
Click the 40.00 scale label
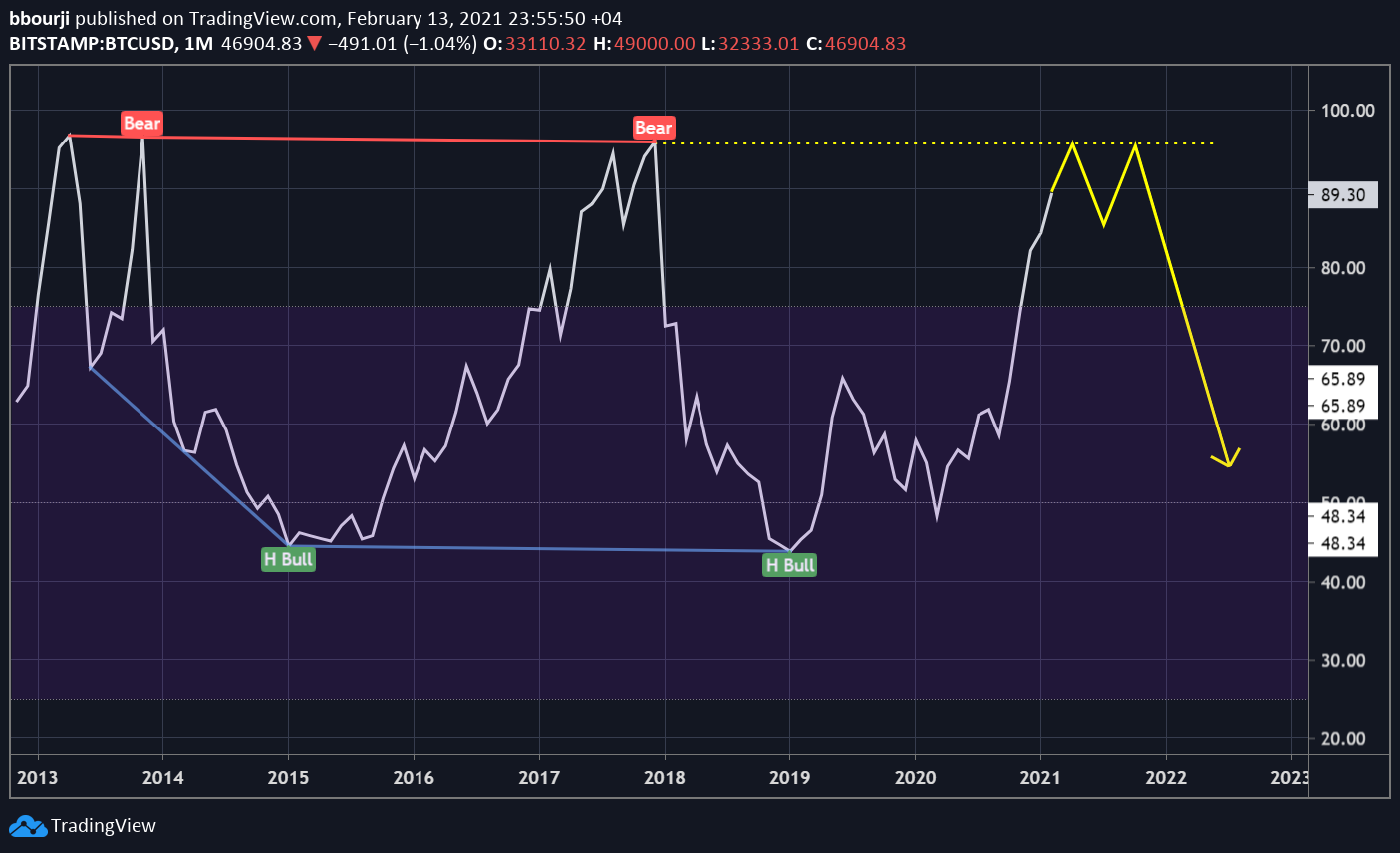(x=1343, y=583)
